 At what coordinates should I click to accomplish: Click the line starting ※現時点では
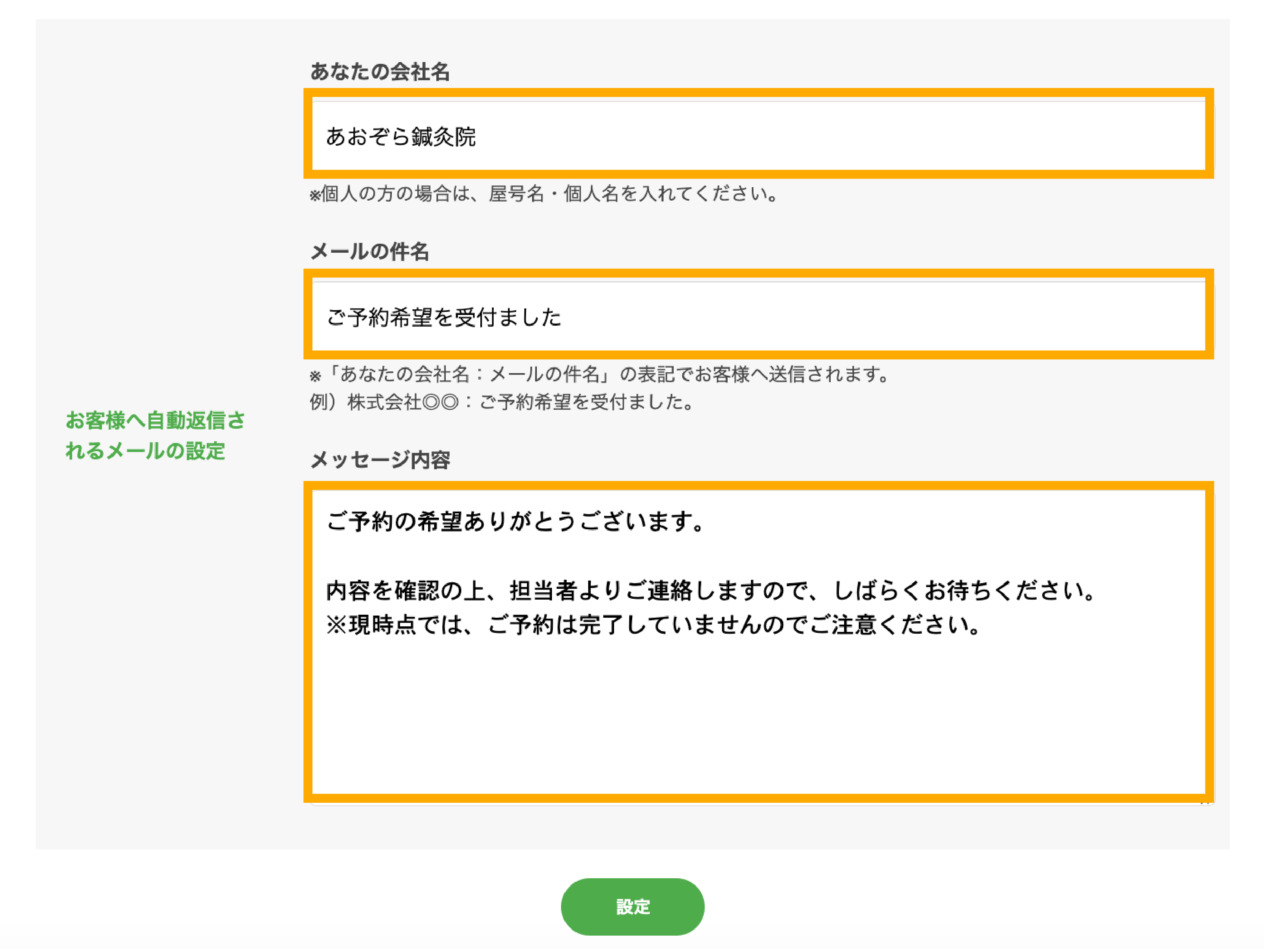pyautogui.click(x=650, y=627)
